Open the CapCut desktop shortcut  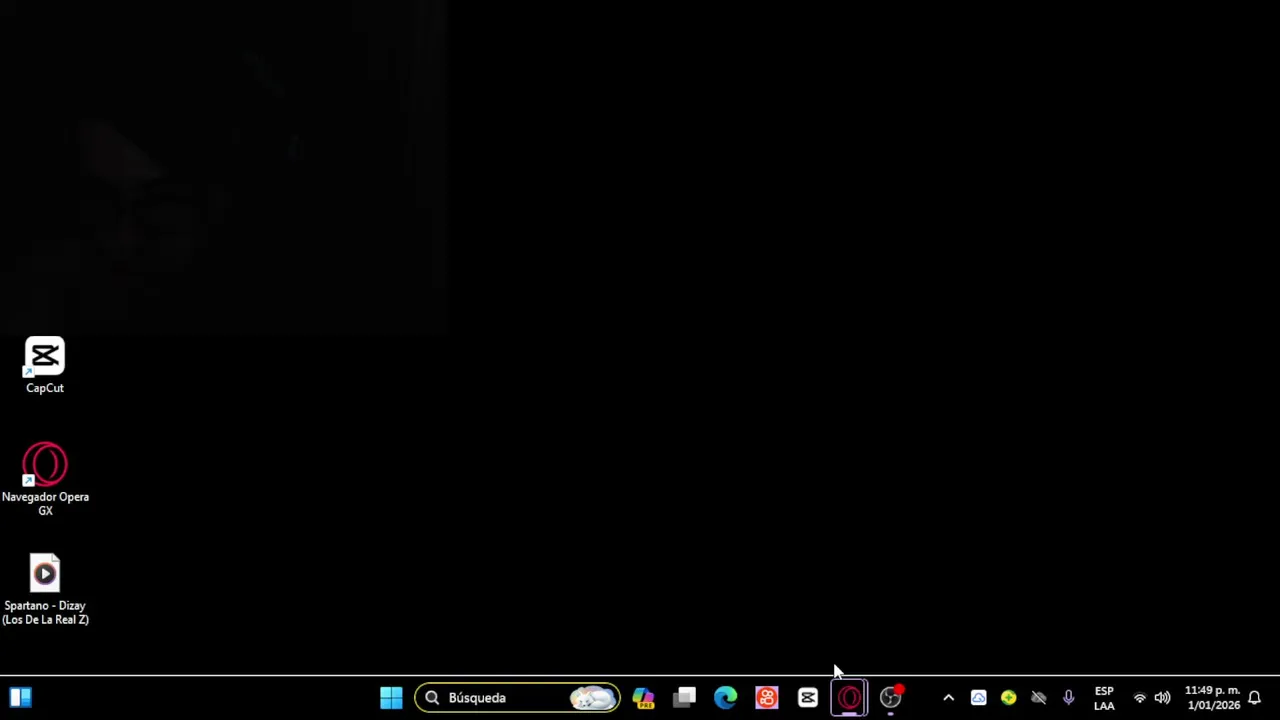pyautogui.click(x=45, y=365)
